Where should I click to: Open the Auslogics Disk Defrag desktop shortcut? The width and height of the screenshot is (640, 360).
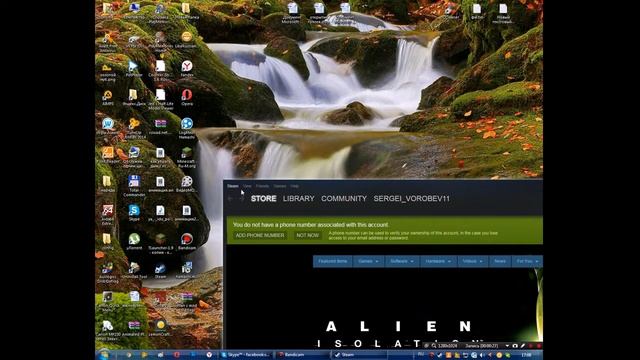[108, 273]
